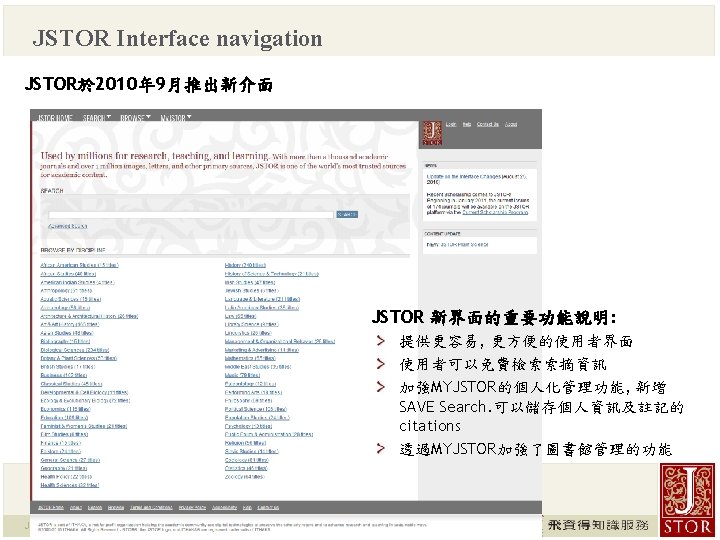Select the Health Policy discipline
This screenshot has height=540, width=720.
coord(66,477)
